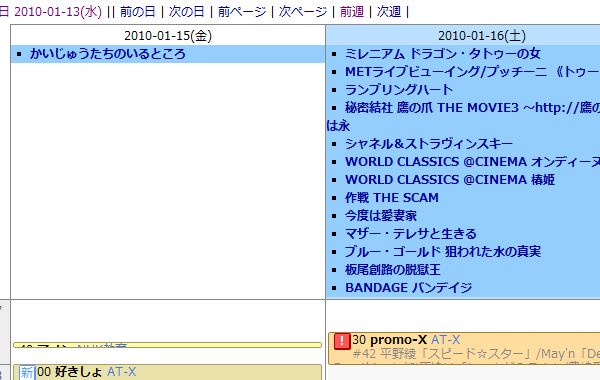
Task: Open BANDAGE バンデイジ entry
Action: point(408,288)
